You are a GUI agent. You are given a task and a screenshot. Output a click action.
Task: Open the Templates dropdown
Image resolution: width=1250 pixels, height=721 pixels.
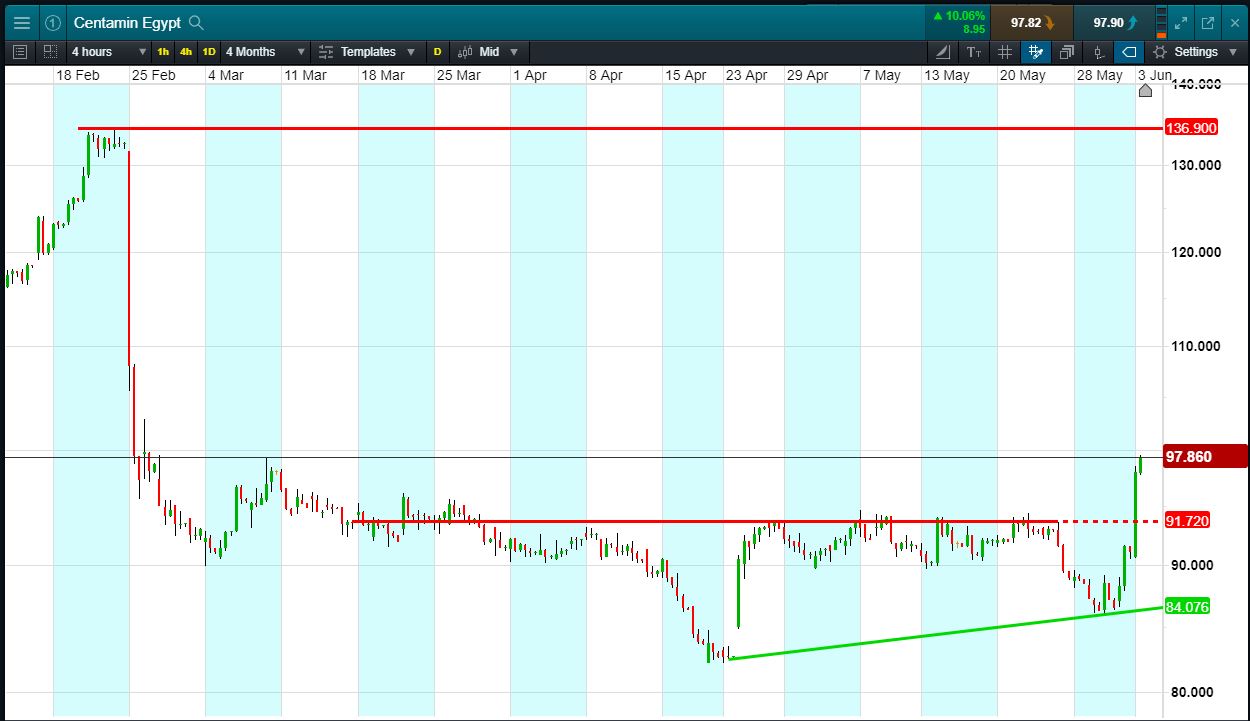pos(366,51)
